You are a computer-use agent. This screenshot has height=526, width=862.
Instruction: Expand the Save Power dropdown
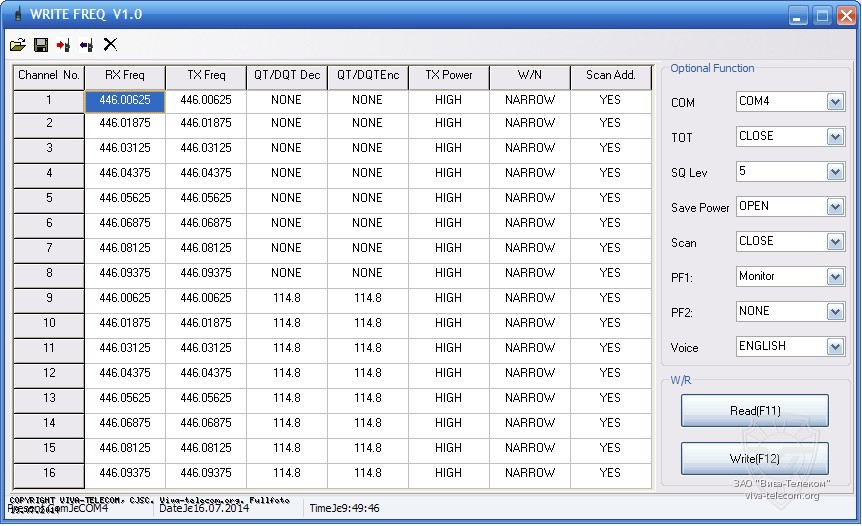[x=835, y=207]
